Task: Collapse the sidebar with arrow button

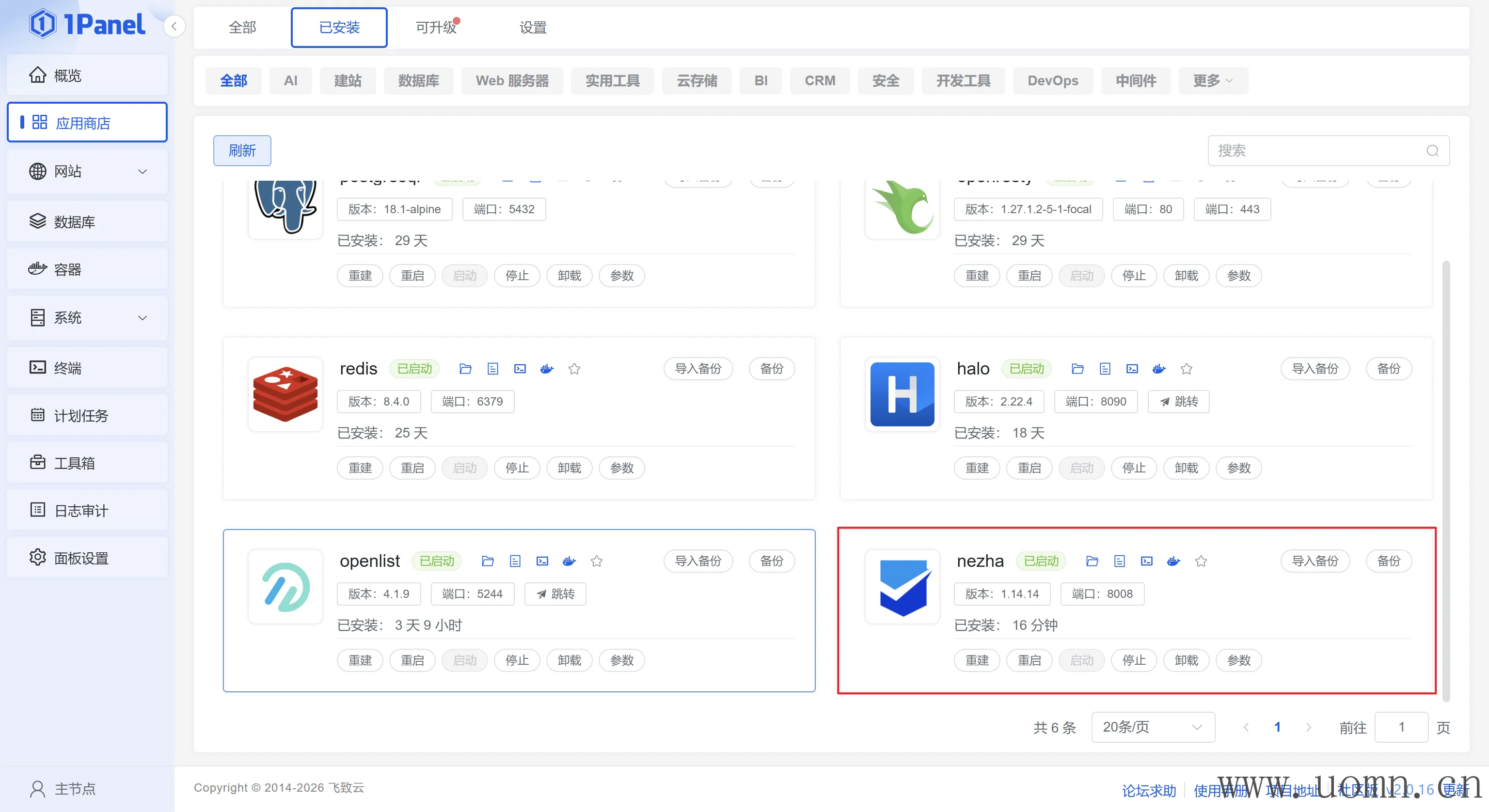Action: [x=174, y=26]
